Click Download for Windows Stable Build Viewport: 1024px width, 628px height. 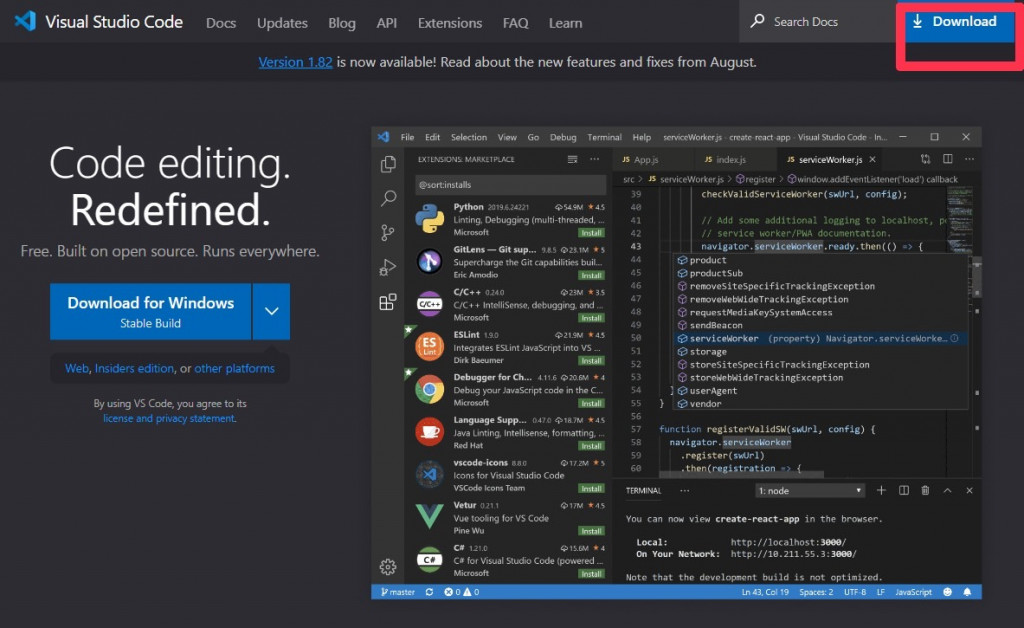[x=151, y=311]
